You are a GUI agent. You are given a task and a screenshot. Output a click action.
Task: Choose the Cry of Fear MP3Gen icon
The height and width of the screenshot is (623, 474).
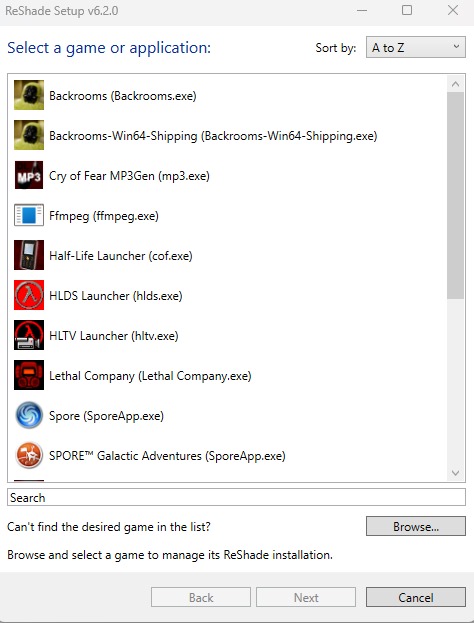29,175
